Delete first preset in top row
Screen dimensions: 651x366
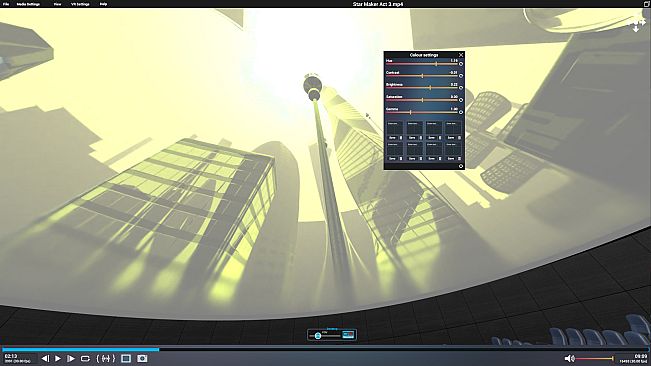(x=401, y=138)
